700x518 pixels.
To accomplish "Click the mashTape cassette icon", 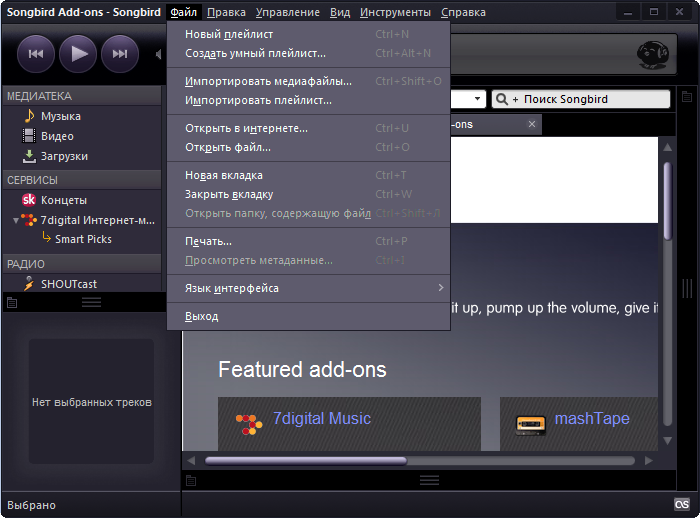I will [x=531, y=425].
